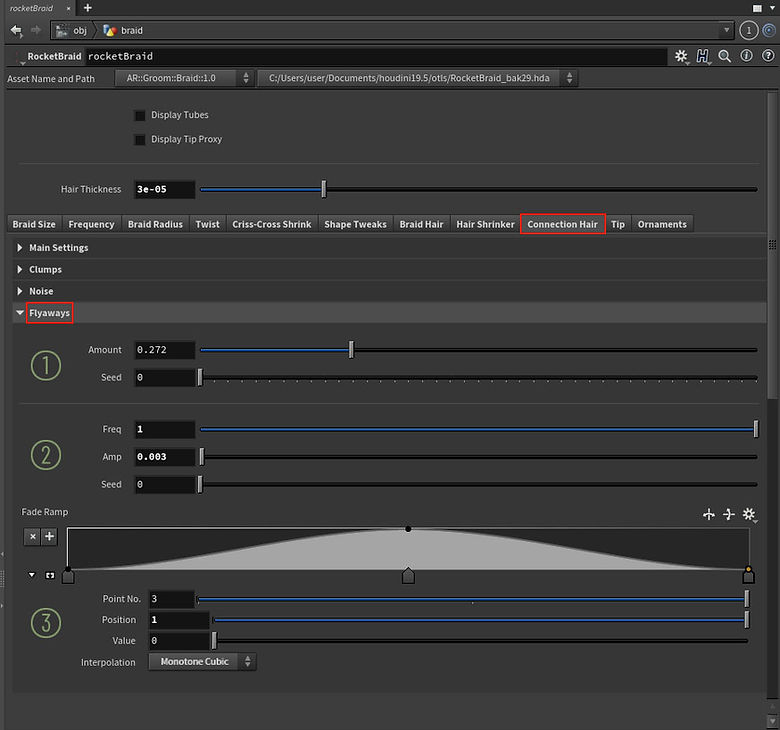Add a new pane tab with the plus icon
780x730 pixels.
88,7
